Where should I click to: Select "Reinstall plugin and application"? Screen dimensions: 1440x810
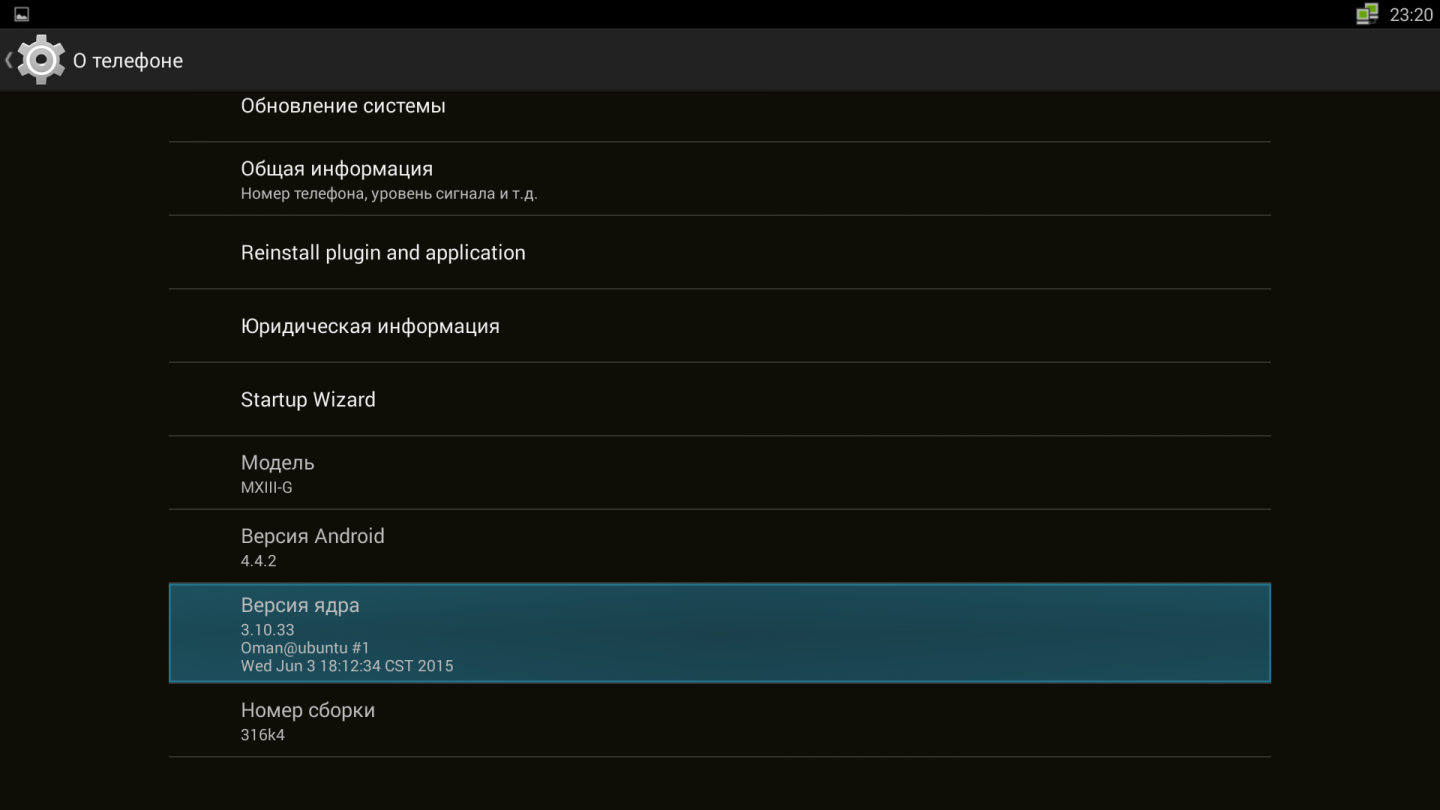click(383, 253)
